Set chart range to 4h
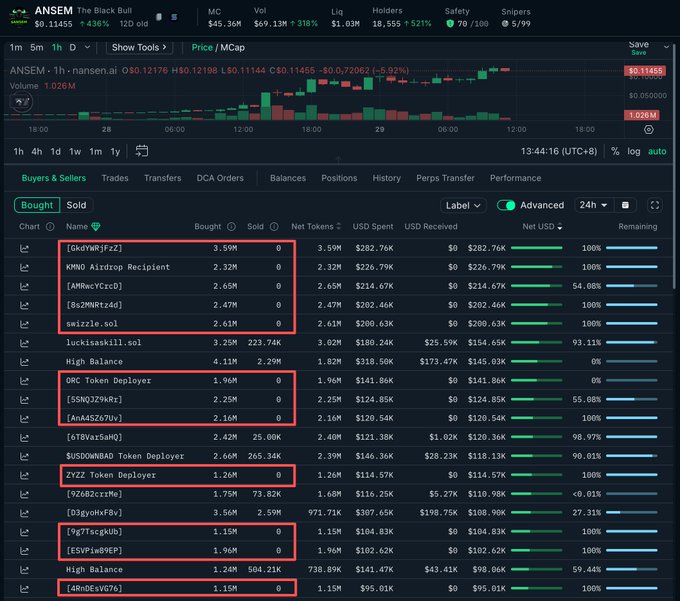680x601 pixels. 37,152
